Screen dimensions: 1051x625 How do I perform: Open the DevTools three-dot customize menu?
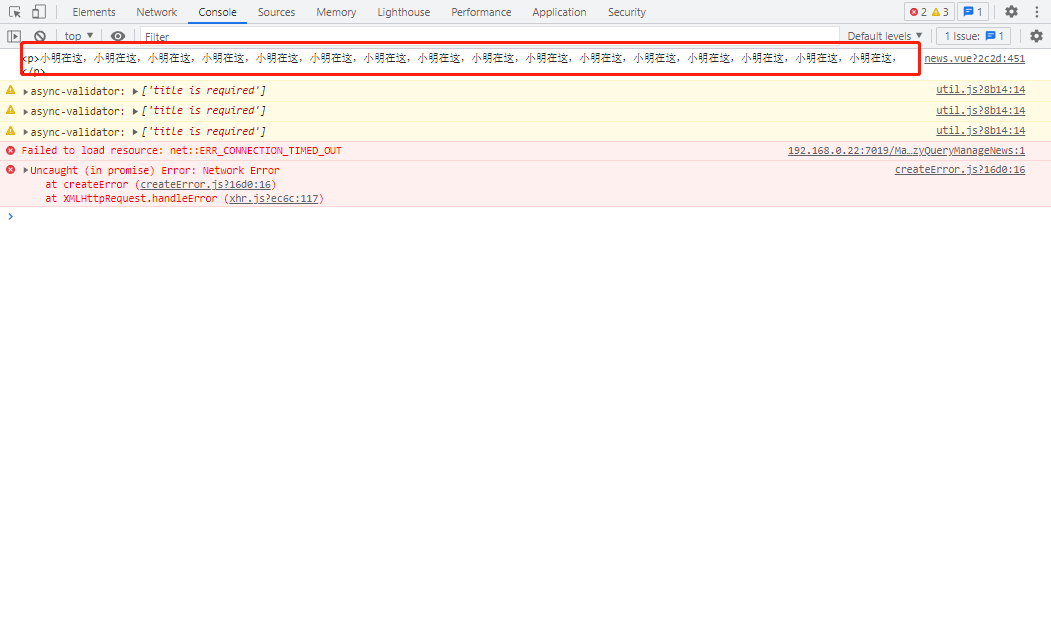click(1036, 12)
